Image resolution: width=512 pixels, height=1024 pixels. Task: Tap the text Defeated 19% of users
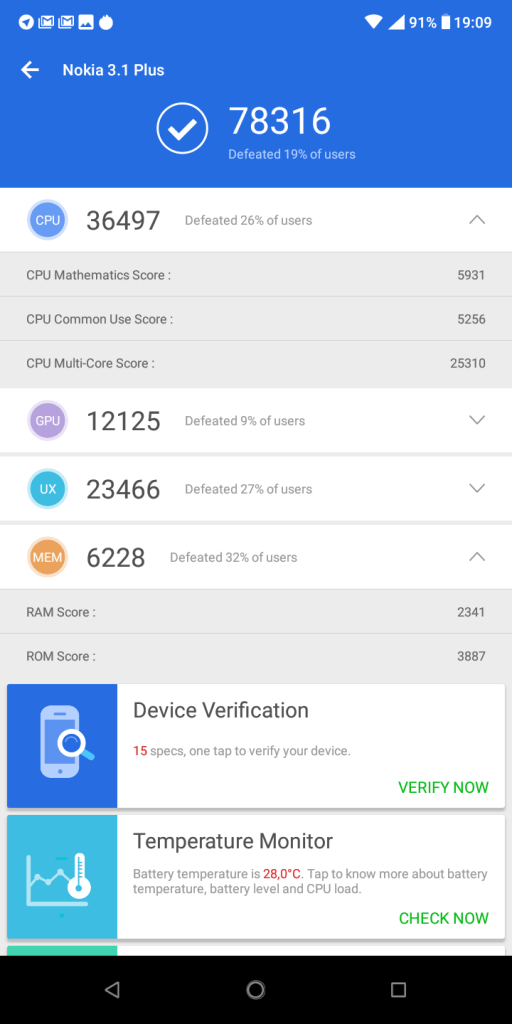pyautogui.click(x=292, y=155)
